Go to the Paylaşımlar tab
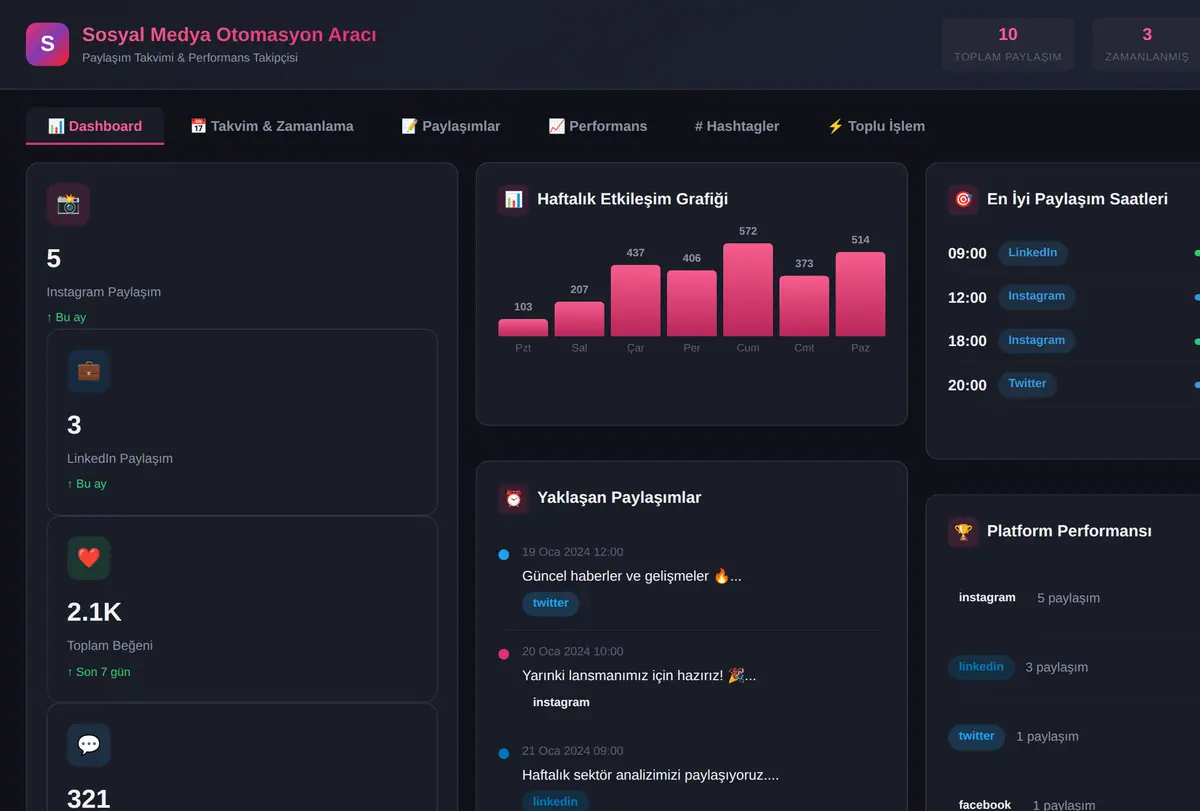1200x811 pixels. tap(451, 126)
